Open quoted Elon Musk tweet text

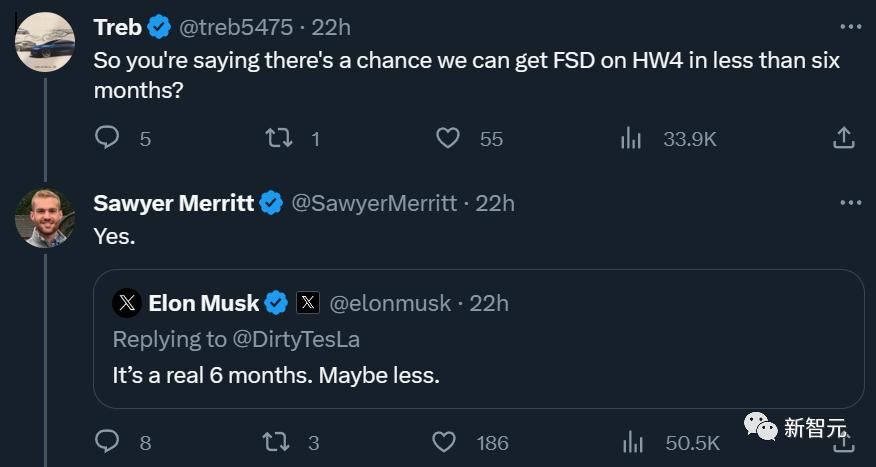click(276, 376)
